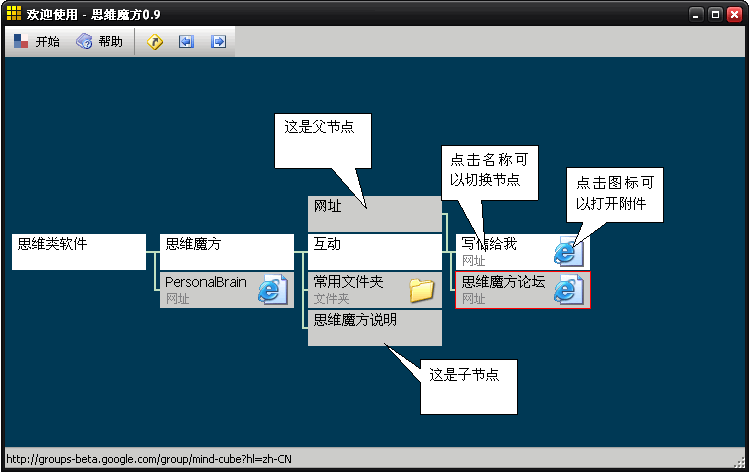751x472 pixels.
Task: Switch to the 思维类软件 node
Action: point(52,244)
